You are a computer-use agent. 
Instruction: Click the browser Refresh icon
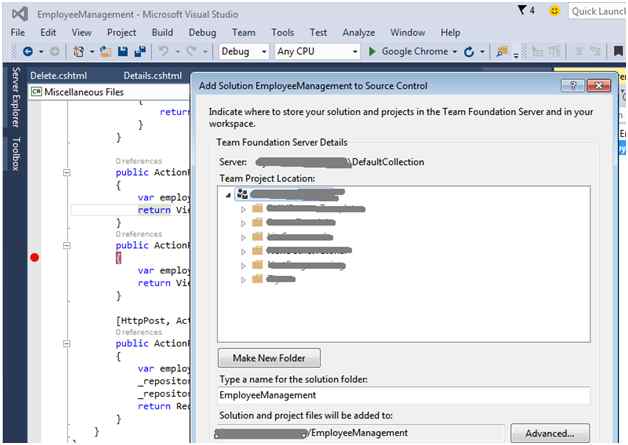pyautogui.click(x=469, y=52)
